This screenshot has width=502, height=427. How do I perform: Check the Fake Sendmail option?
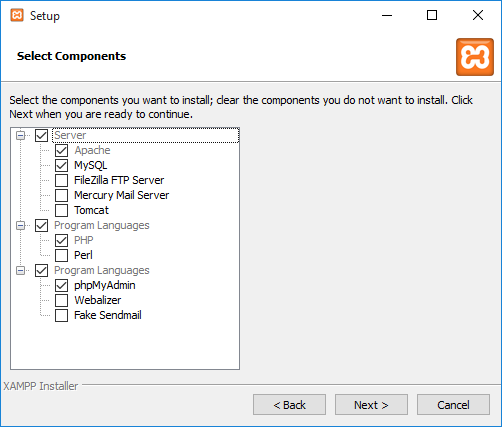pyautogui.click(x=61, y=315)
